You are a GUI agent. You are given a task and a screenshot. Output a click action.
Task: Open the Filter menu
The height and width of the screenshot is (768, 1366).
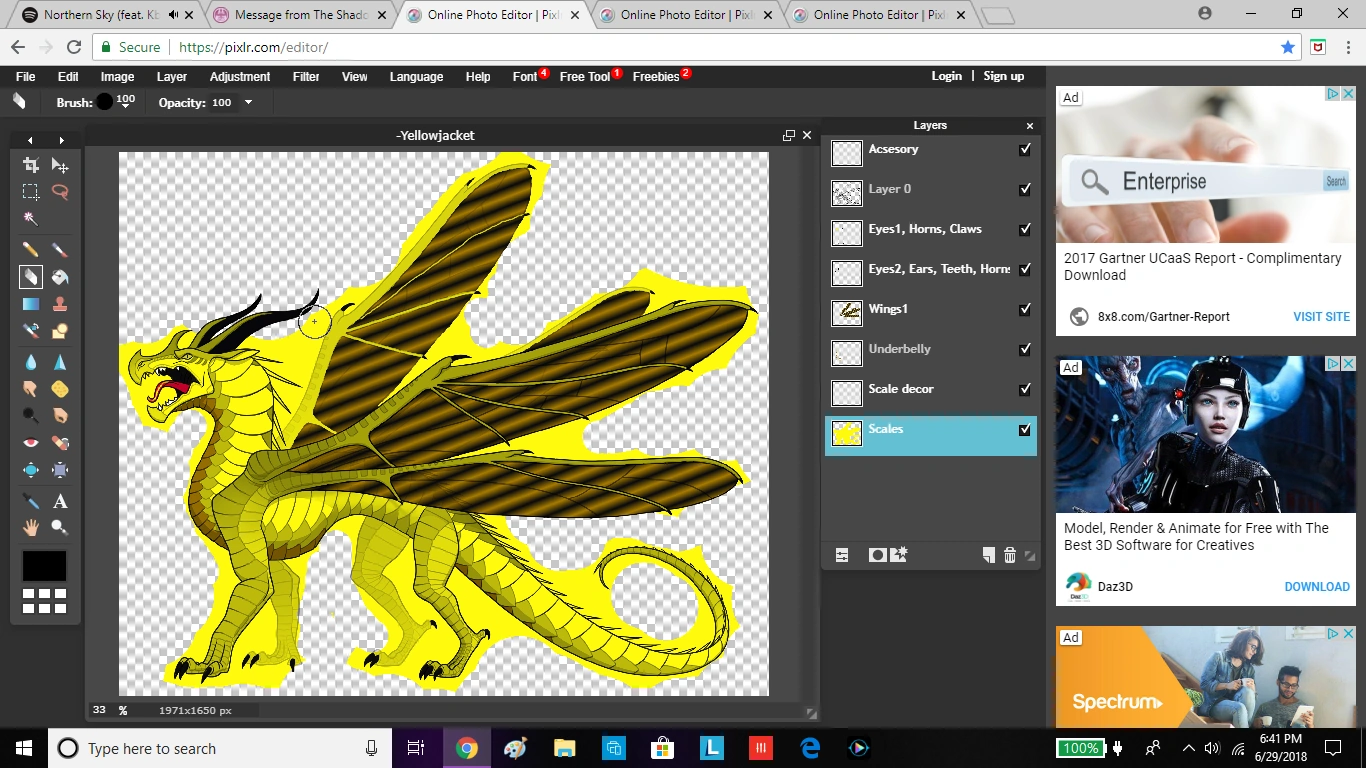pyautogui.click(x=306, y=77)
